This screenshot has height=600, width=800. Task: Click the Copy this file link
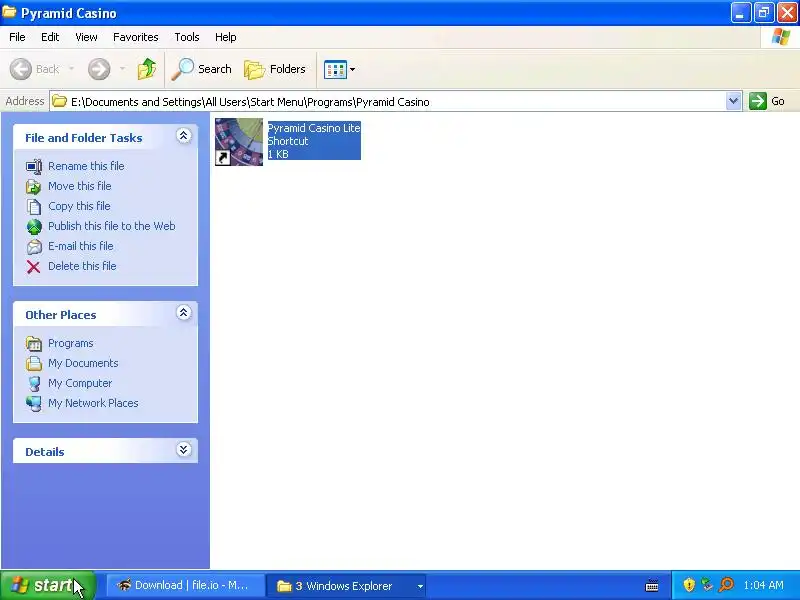pos(79,206)
